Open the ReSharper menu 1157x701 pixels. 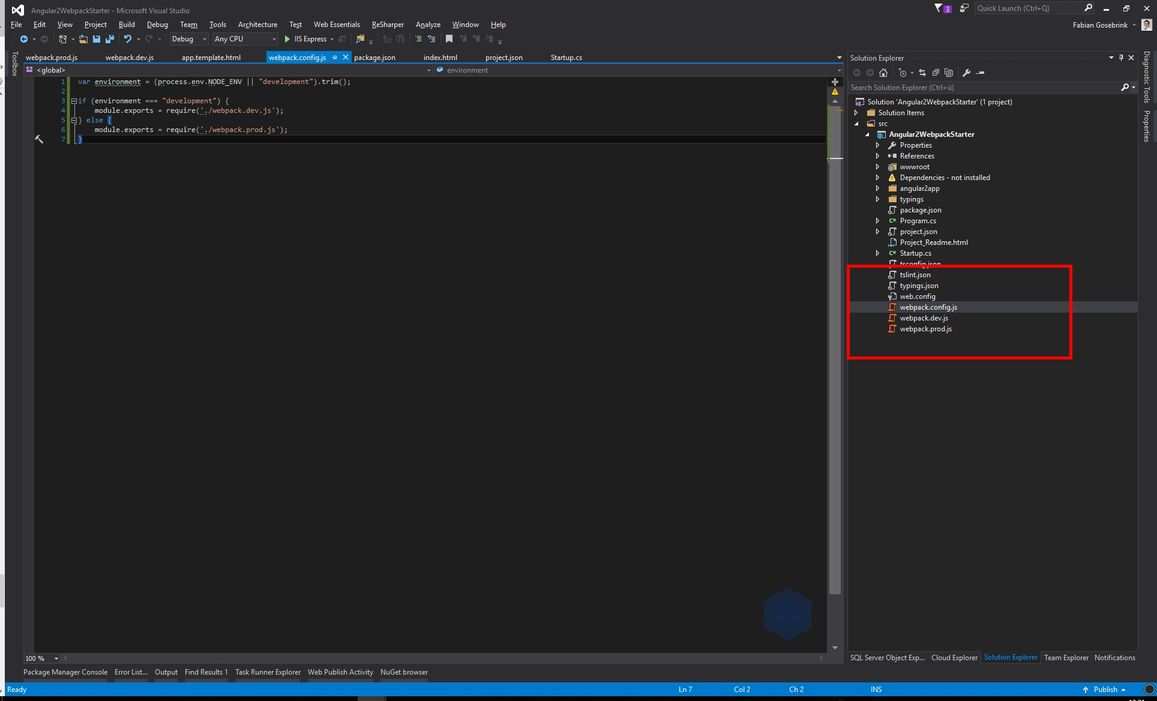pos(388,24)
